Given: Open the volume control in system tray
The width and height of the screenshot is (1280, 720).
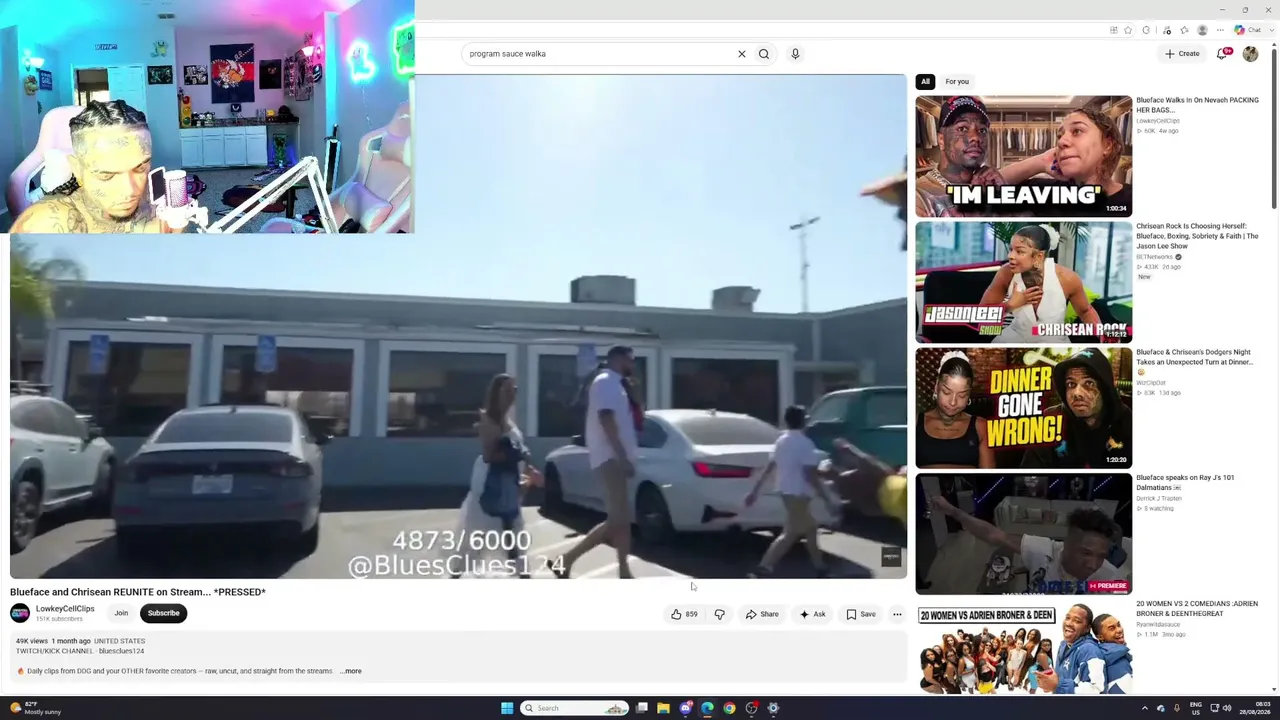Looking at the screenshot, I should pos(1227,708).
